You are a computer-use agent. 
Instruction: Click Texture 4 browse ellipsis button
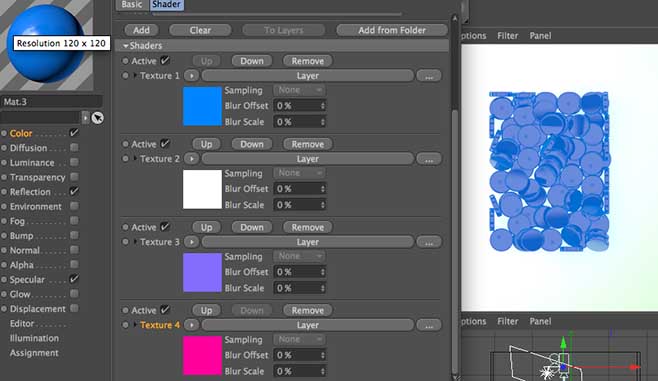(428, 325)
